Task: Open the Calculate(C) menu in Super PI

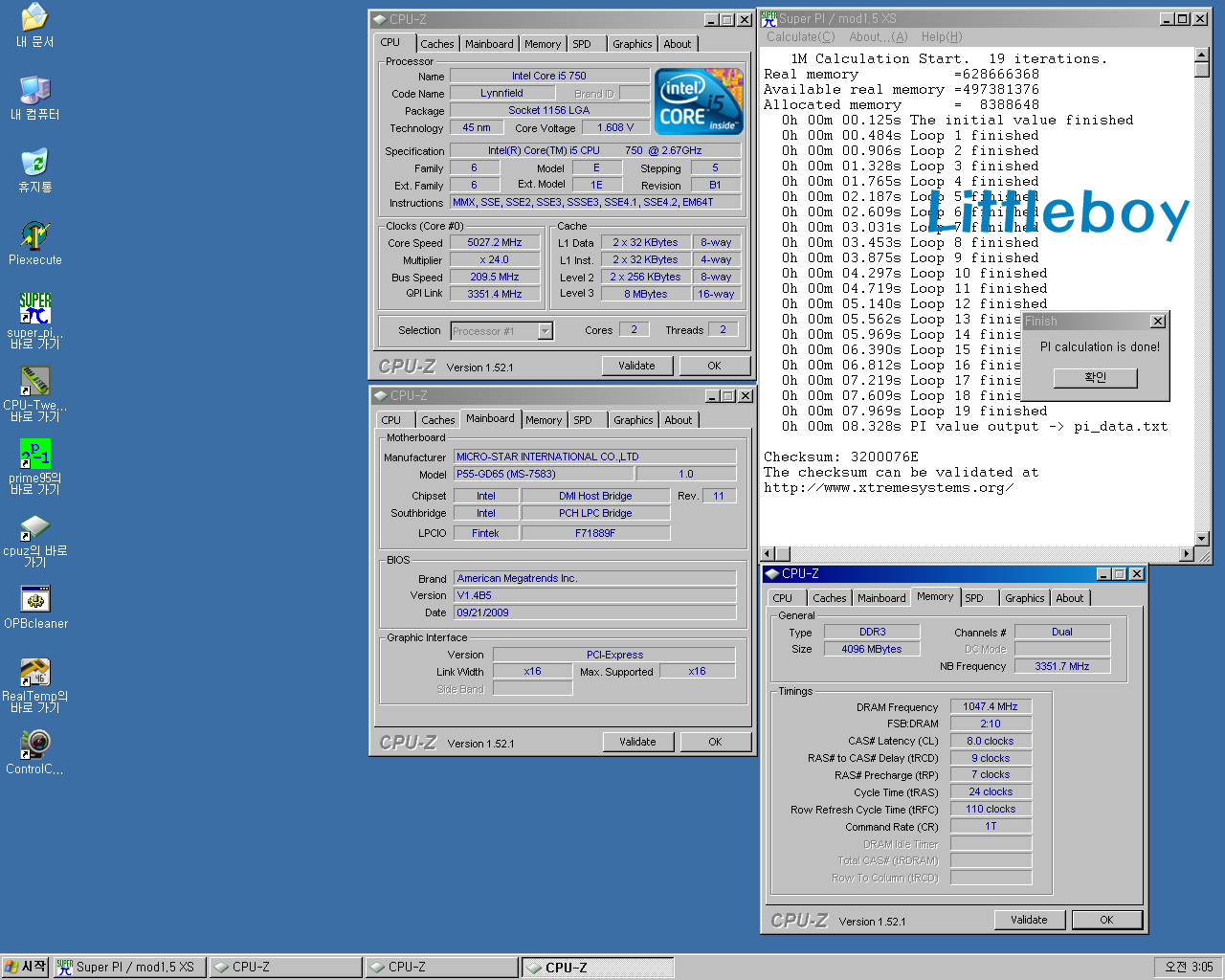Action: click(x=801, y=37)
